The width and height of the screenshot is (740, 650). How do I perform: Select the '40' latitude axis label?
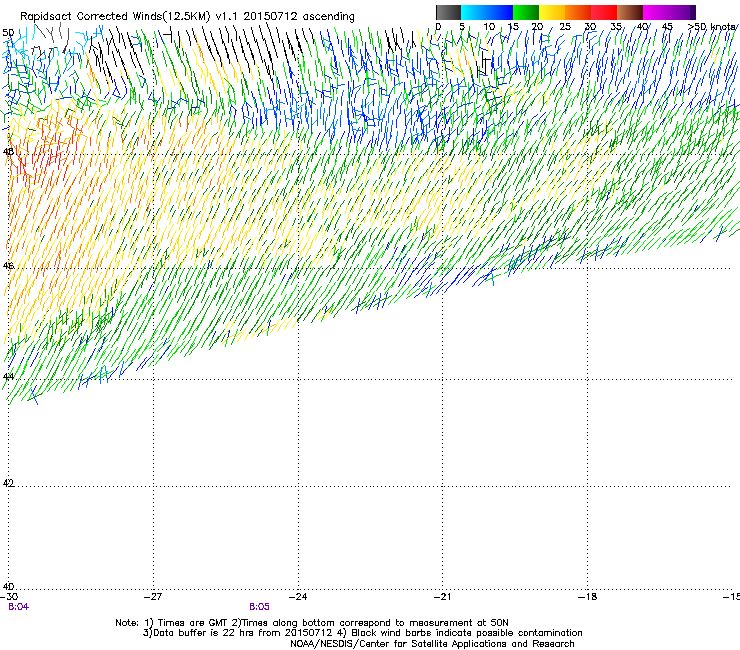click(x=8, y=586)
